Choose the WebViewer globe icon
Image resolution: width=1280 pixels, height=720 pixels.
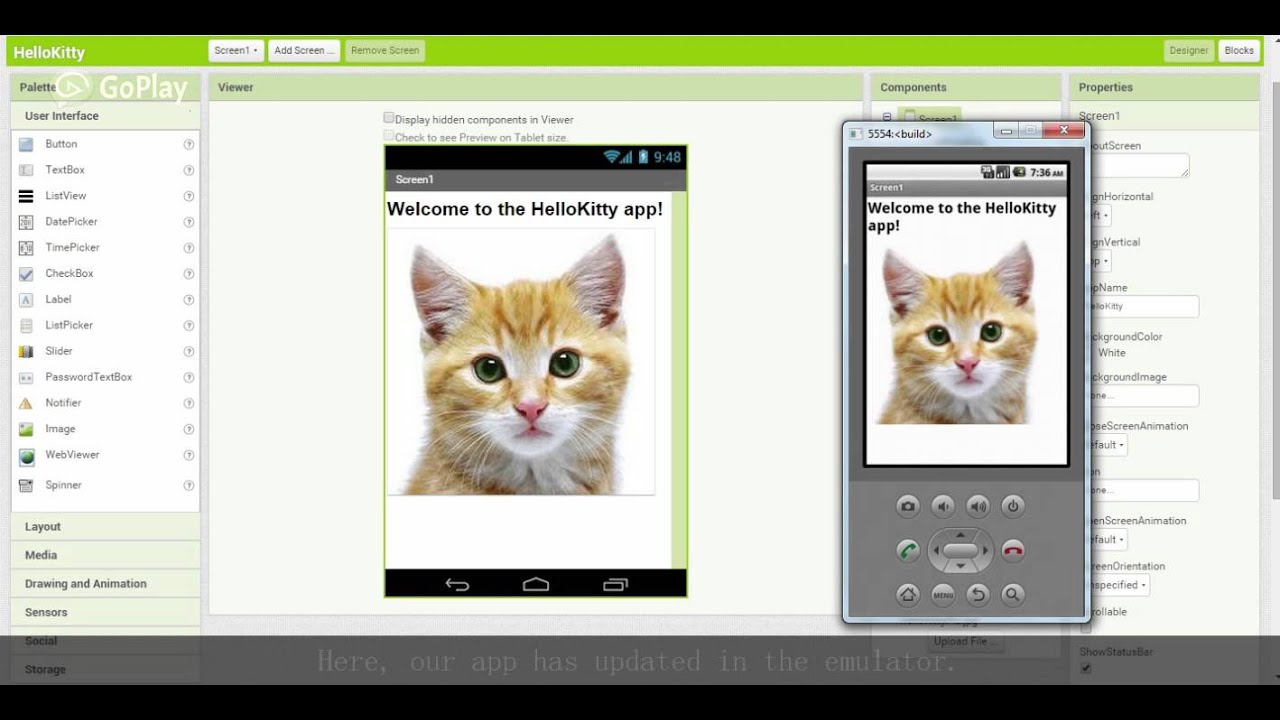(26, 456)
